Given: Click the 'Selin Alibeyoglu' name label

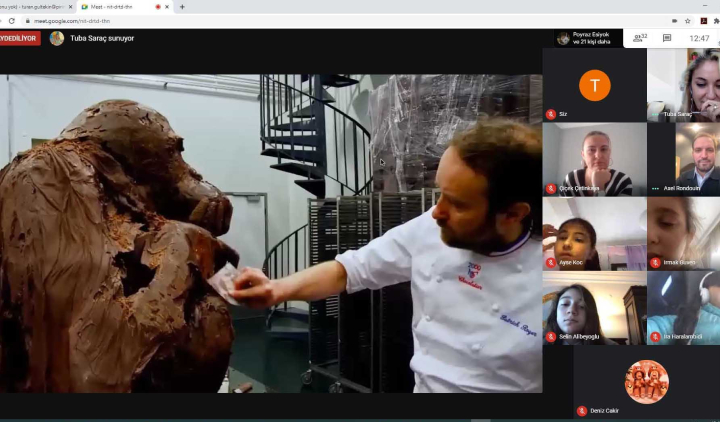Looking at the screenshot, I should [579, 337].
